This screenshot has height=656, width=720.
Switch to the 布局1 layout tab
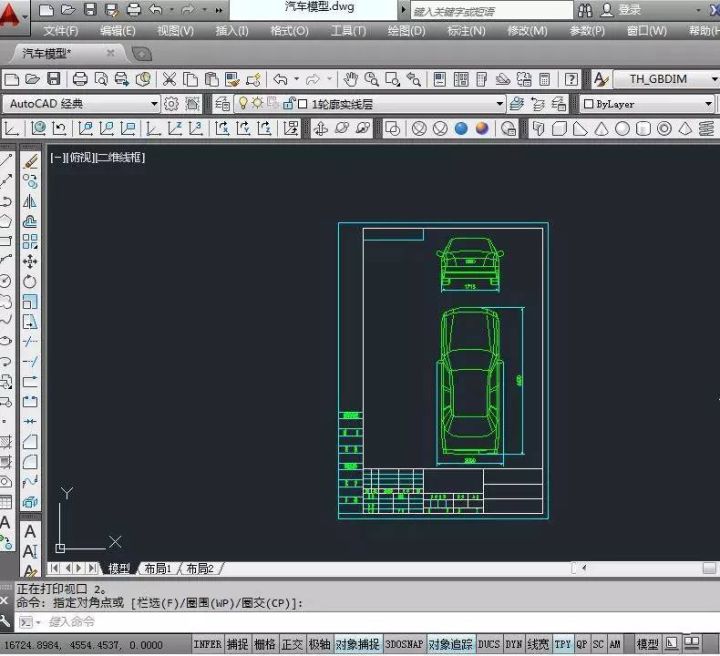click(158, 569)
